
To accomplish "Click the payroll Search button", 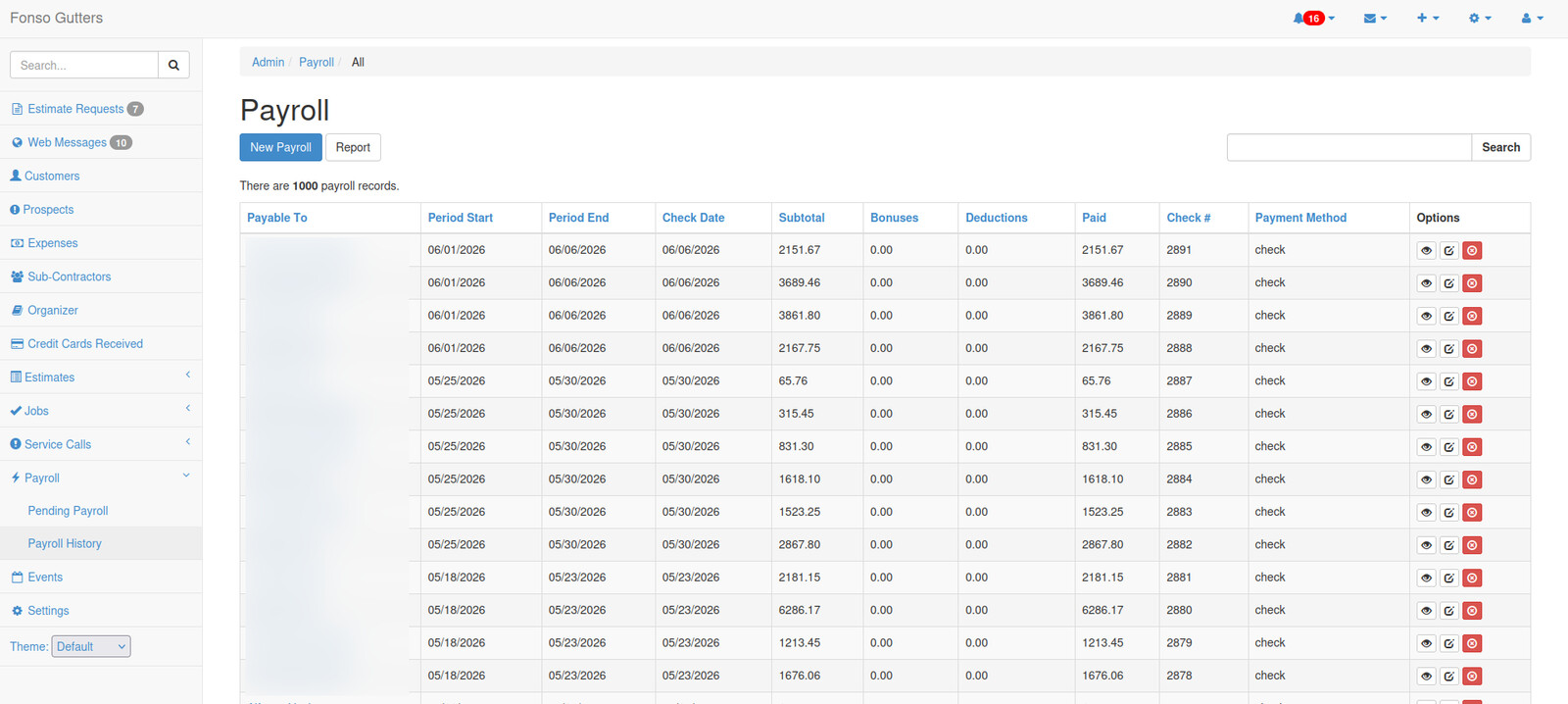I will 1500,147.
